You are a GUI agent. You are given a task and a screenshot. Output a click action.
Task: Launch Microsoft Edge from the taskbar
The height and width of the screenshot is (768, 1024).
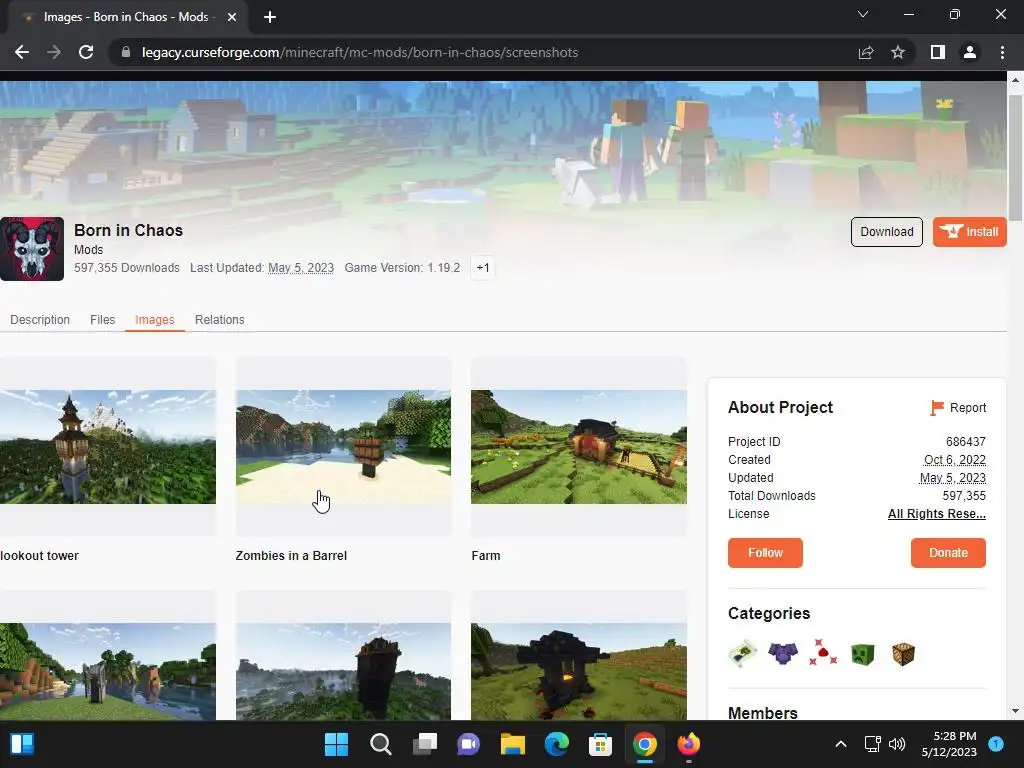[x=556, y=744]
